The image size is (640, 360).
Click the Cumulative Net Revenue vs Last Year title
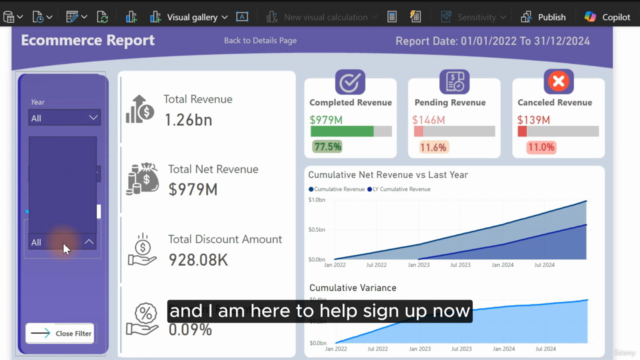(388, 175)
